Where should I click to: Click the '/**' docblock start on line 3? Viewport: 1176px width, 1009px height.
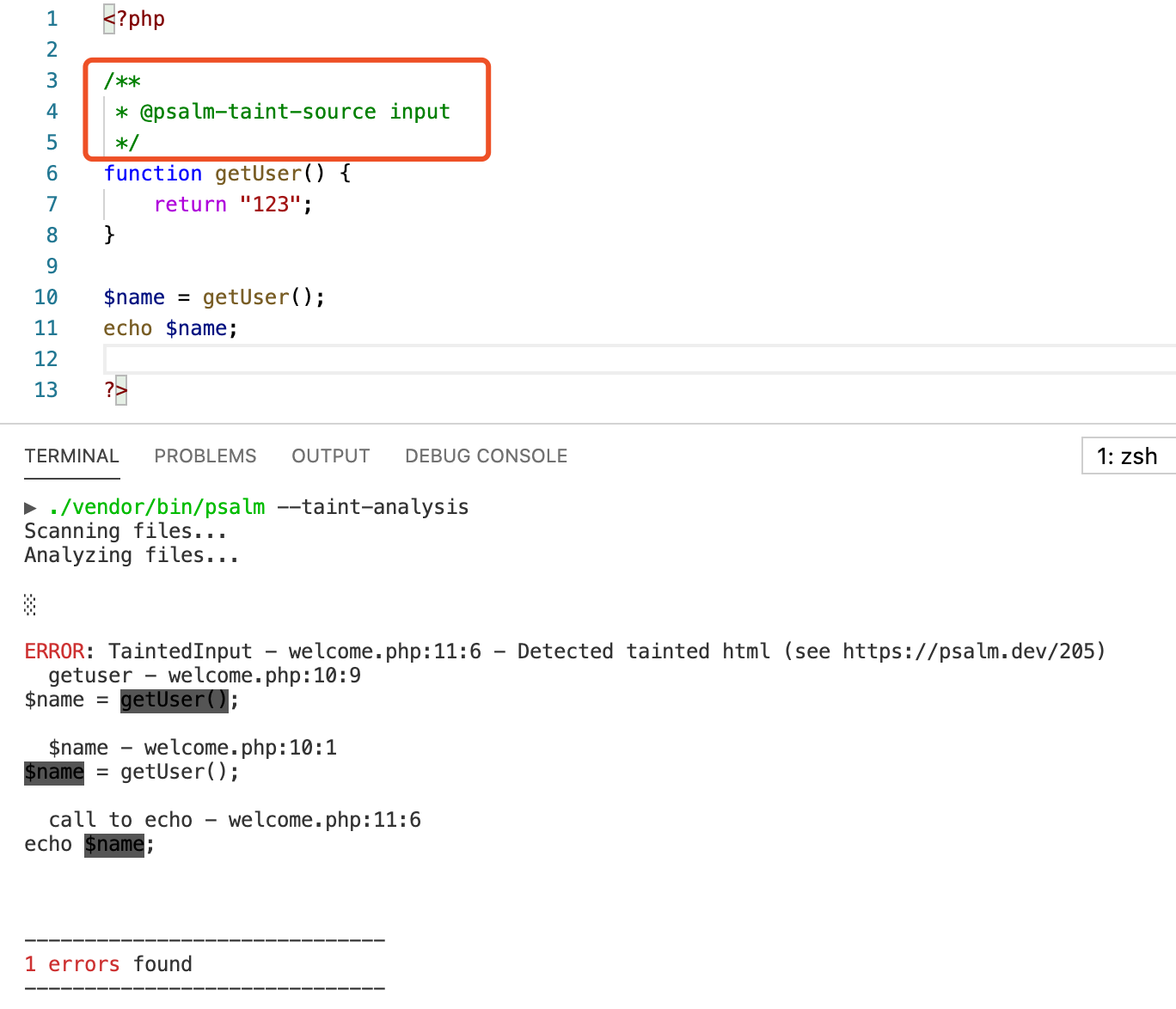click(x=122, y=81)
